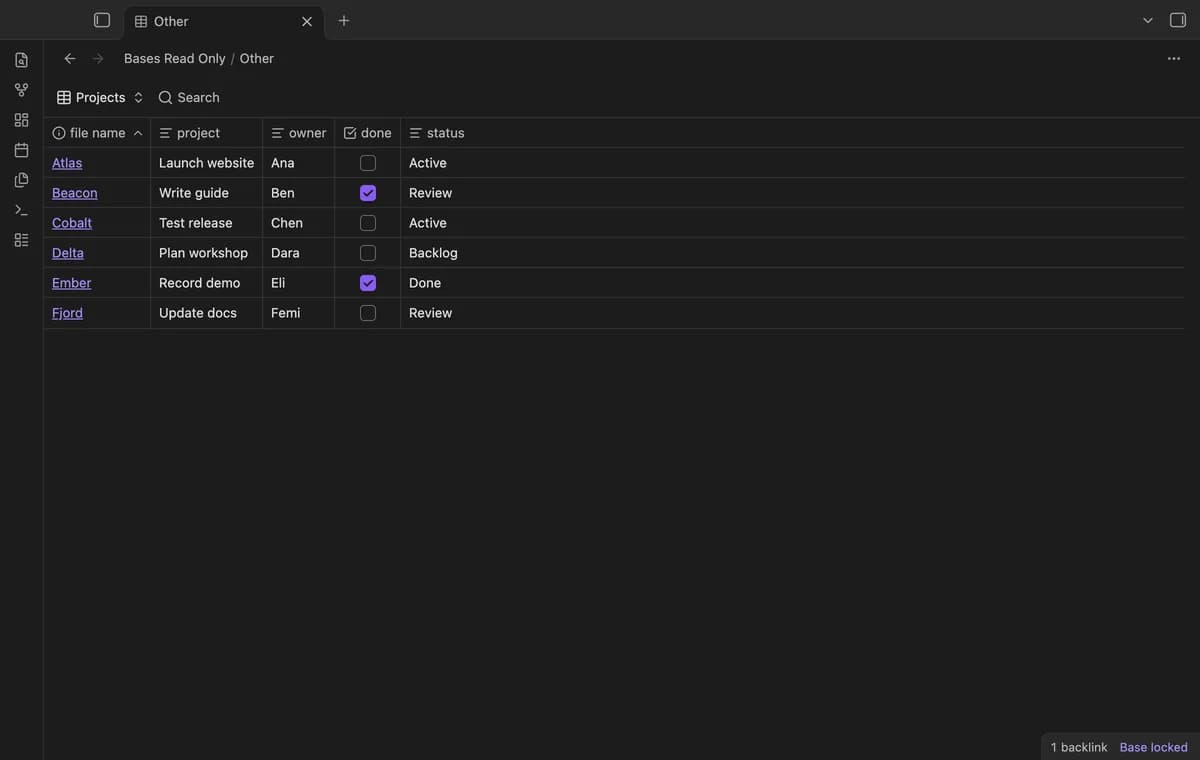Click owner cell Ben

click(x=298, y=193)
